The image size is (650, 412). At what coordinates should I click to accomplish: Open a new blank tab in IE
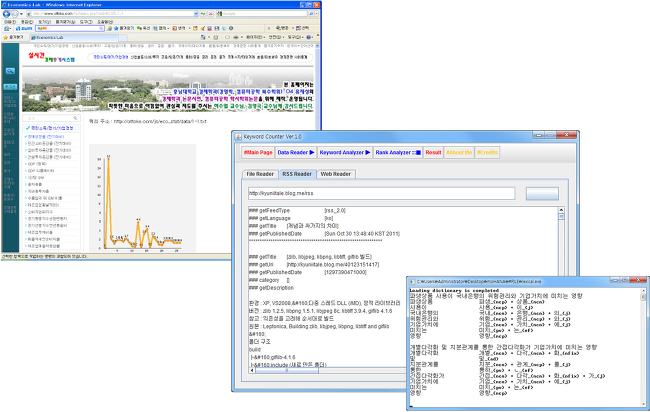123,38
